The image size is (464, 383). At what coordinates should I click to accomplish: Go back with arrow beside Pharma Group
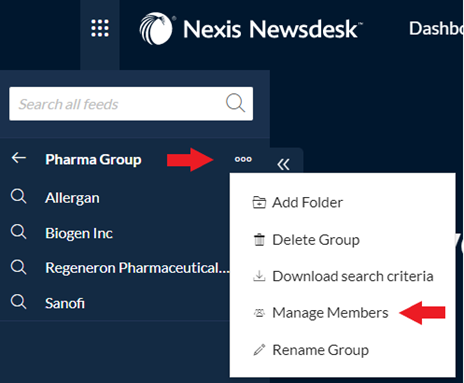19,158
